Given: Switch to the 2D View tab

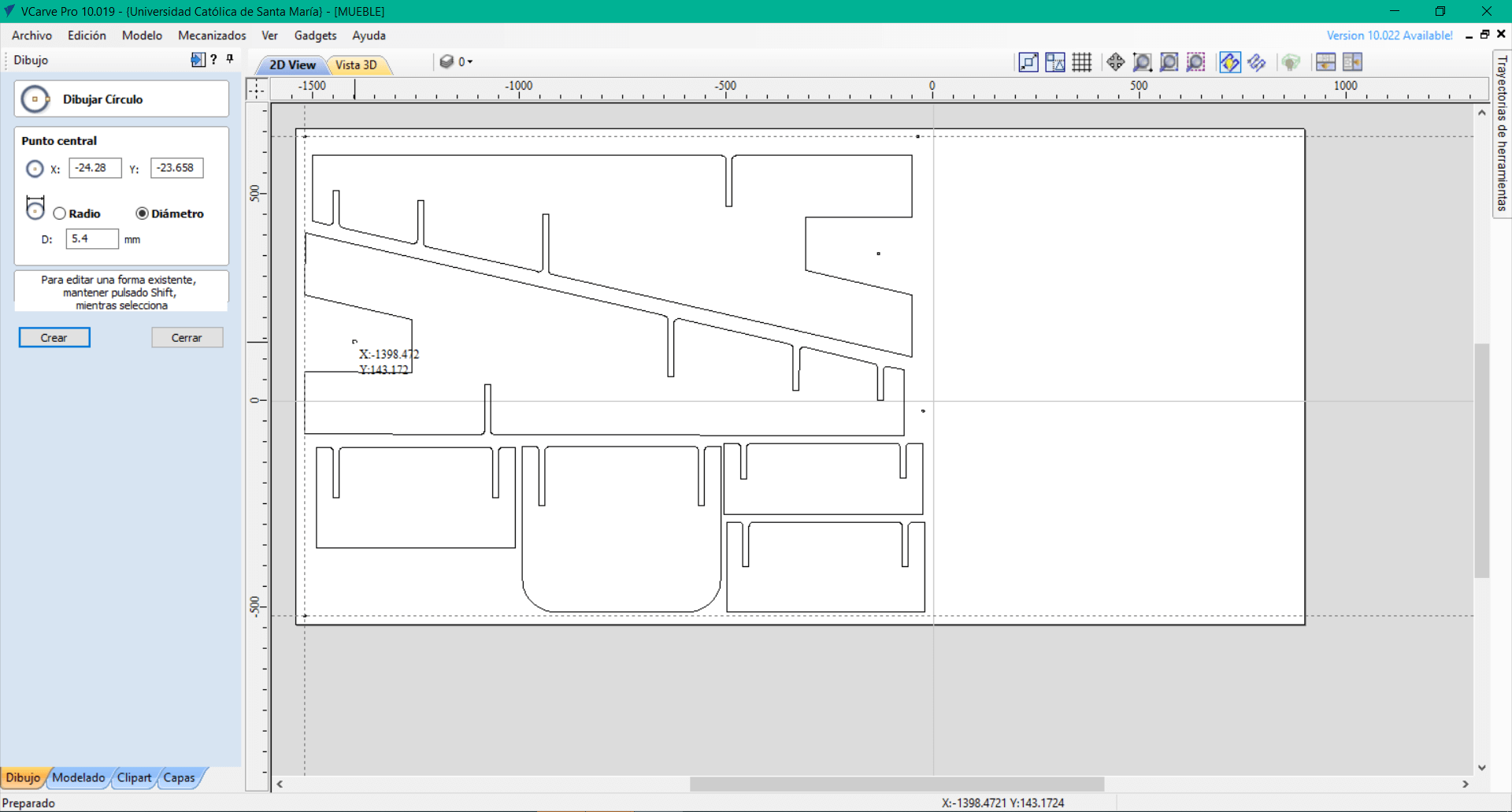Looking at the screenshot, I should tap(291, 65).
